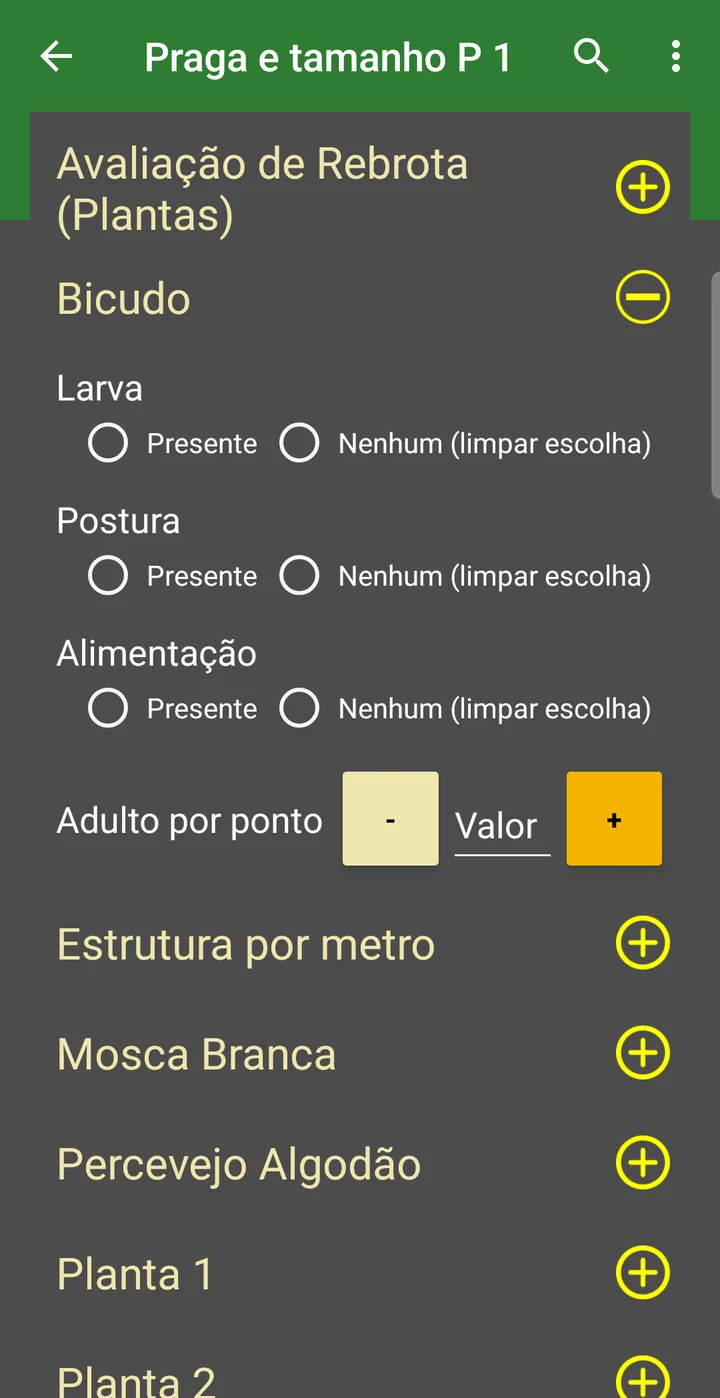The image size is (720, 1398).
Task: Select Nenhum radio for Alimentação
Action: [299, 709]
